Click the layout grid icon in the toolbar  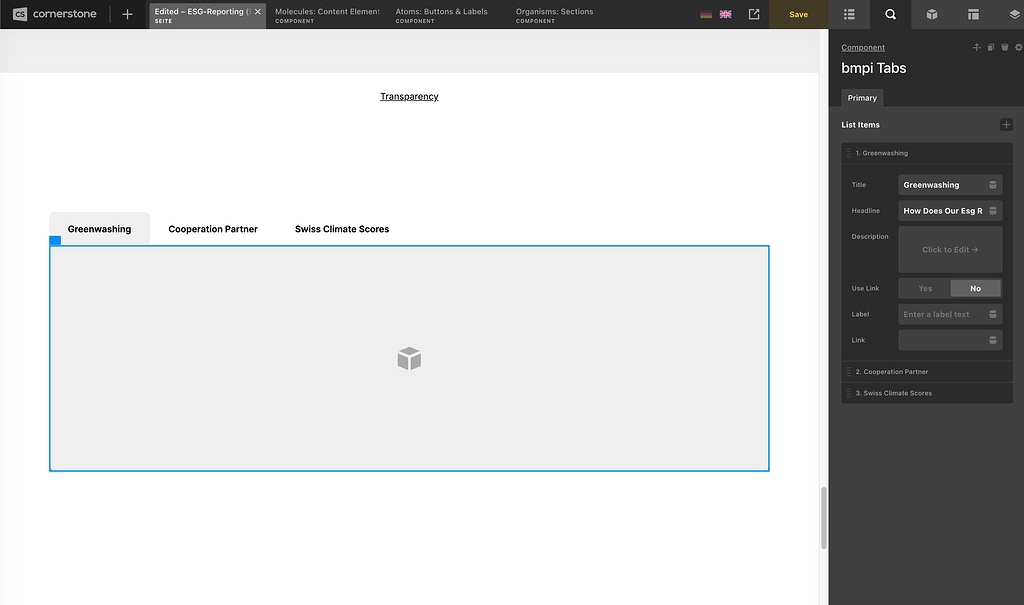(973, 14)
